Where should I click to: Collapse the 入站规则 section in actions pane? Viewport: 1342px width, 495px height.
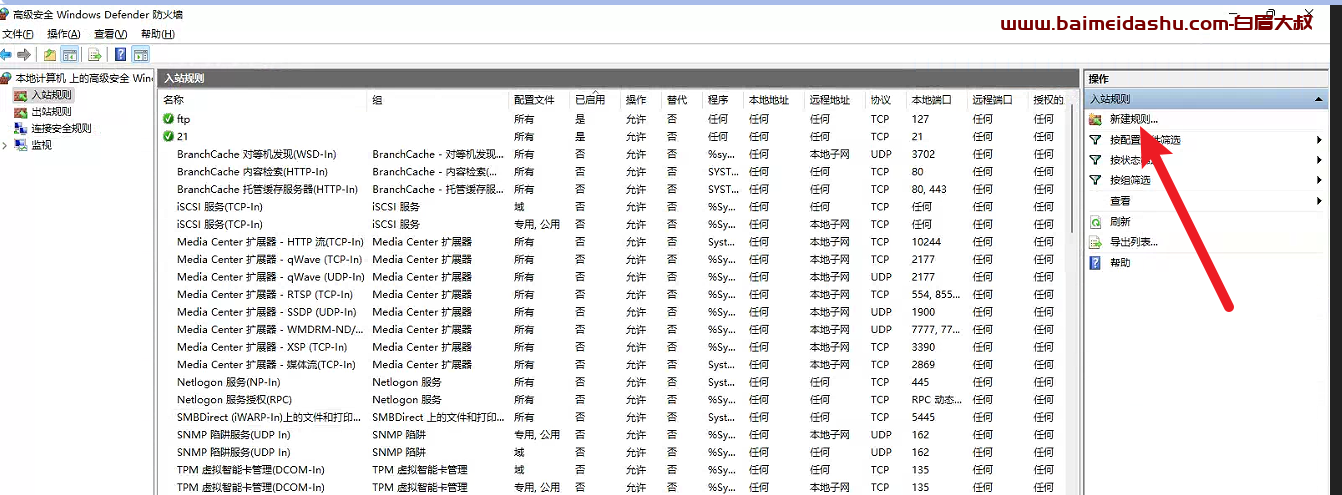click(1319, 99)
